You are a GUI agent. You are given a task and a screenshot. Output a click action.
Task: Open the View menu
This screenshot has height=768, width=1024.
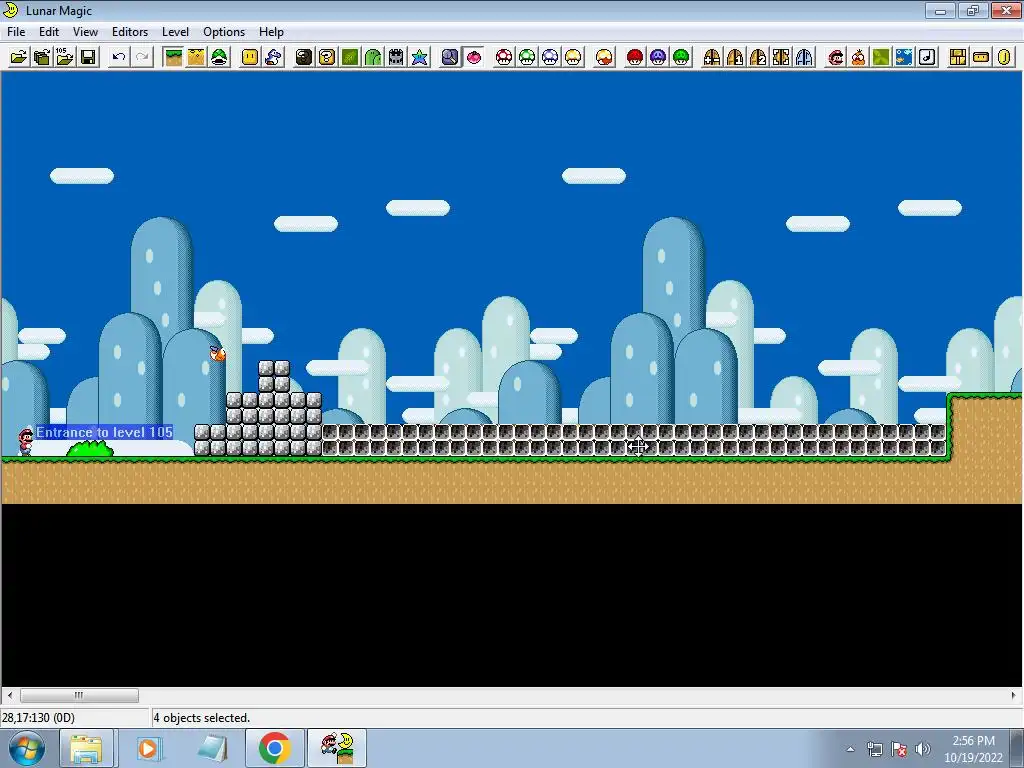coord(85,31)
